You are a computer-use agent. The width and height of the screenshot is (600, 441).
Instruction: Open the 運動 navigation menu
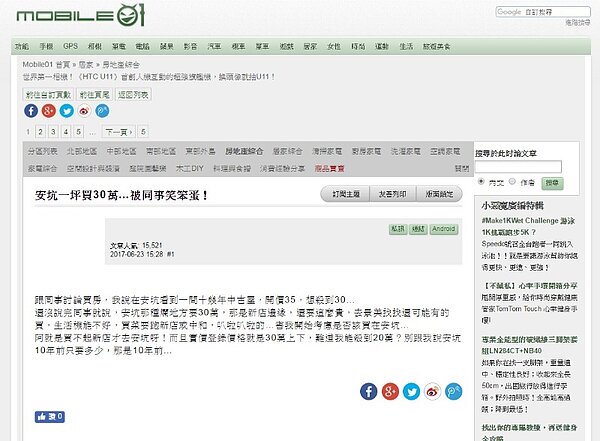382,46
